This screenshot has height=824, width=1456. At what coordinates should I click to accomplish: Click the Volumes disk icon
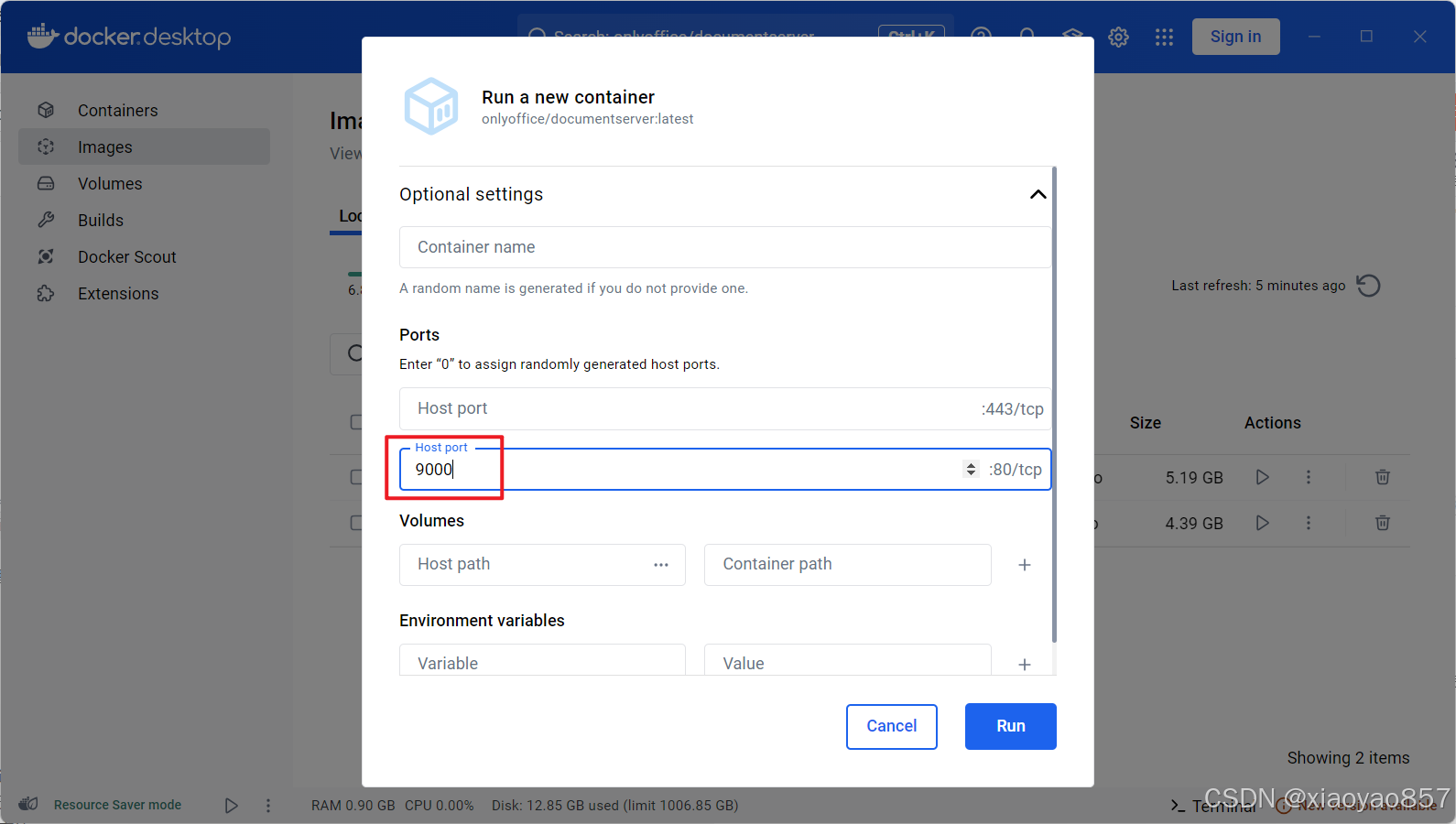point(46,183)
